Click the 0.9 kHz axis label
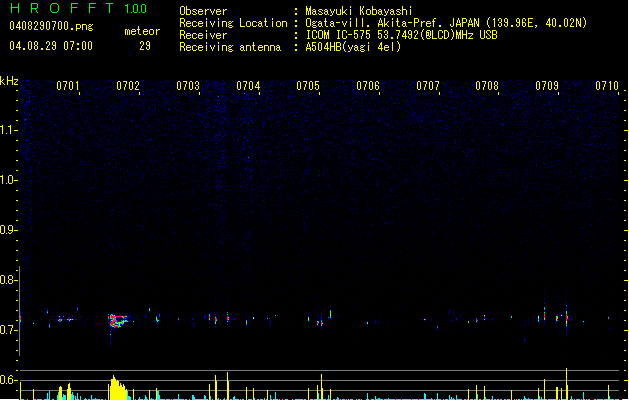Screen dimensions: 629x400 coord(8,230)
